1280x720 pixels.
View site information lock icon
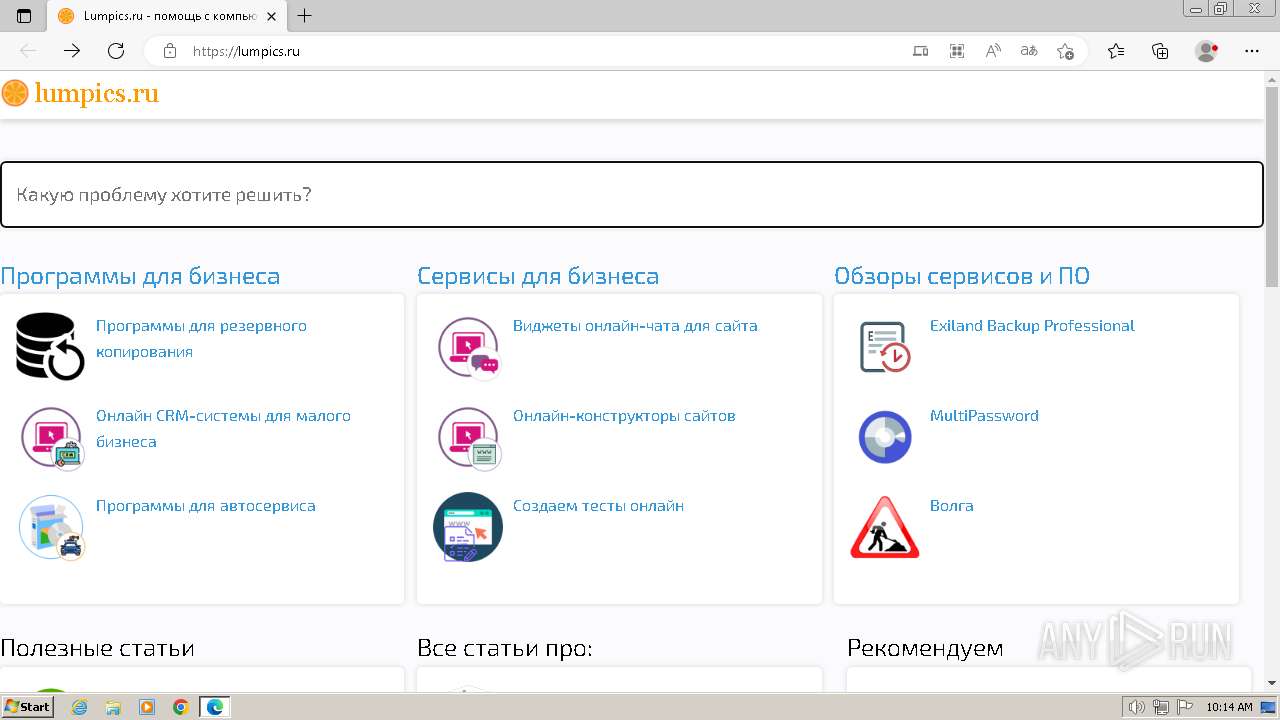point(170,51)
